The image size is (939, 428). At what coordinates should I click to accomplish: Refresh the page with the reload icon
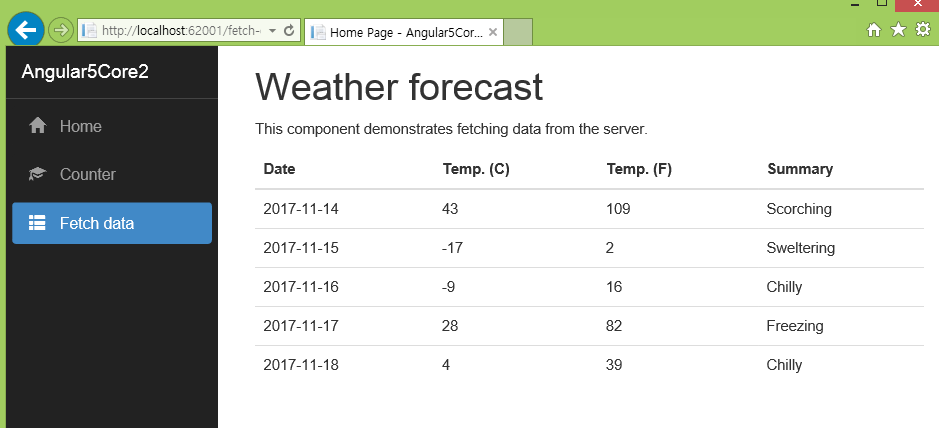[x=289, y=31]
